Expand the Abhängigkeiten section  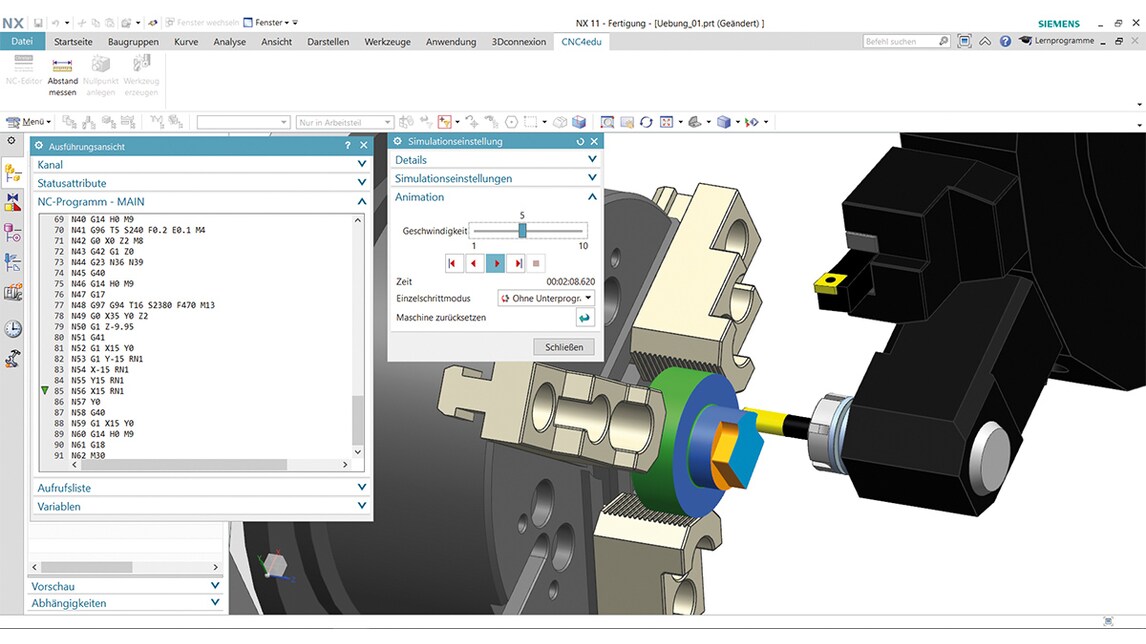pyautogui.click(x=125, y=603)
